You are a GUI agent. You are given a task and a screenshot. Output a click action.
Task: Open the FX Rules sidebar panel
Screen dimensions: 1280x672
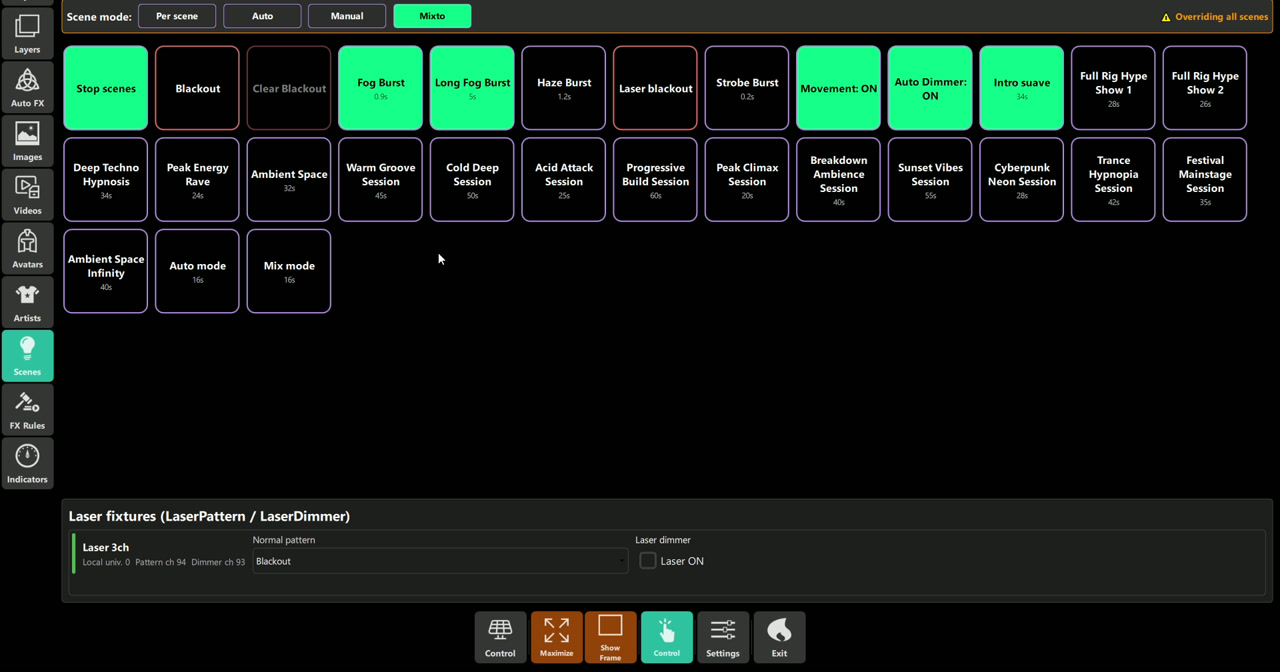tap(27, 410)
